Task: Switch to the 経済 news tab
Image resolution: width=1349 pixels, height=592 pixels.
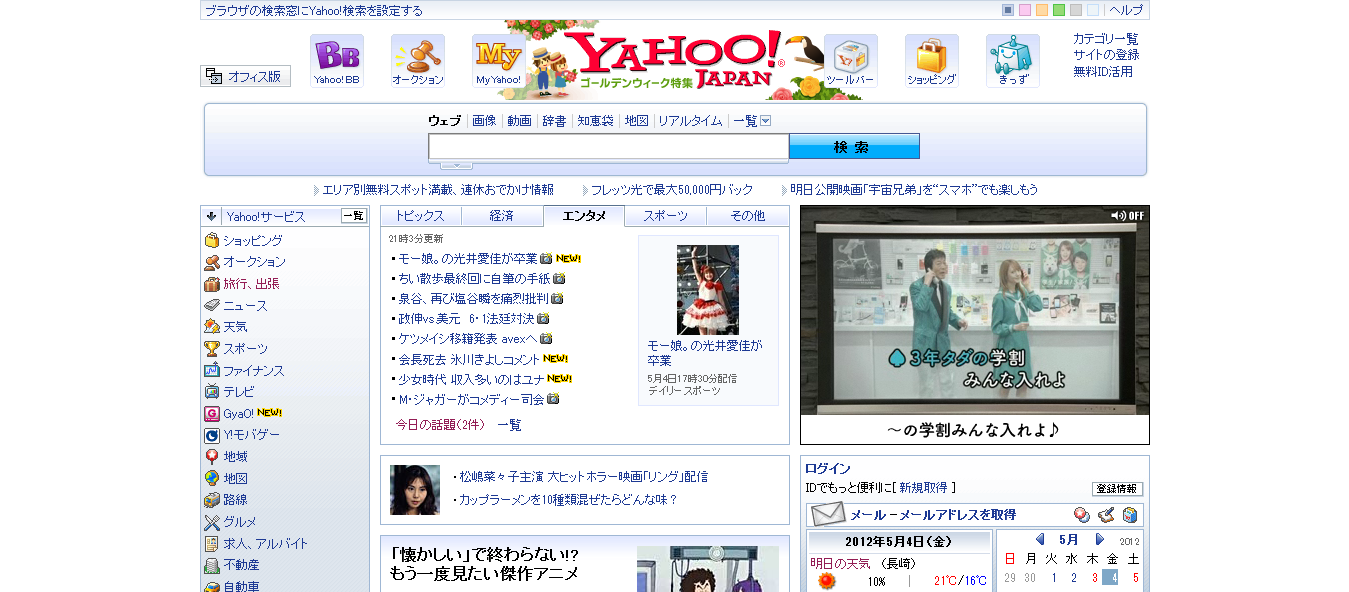Action: [x=502, y=216]
